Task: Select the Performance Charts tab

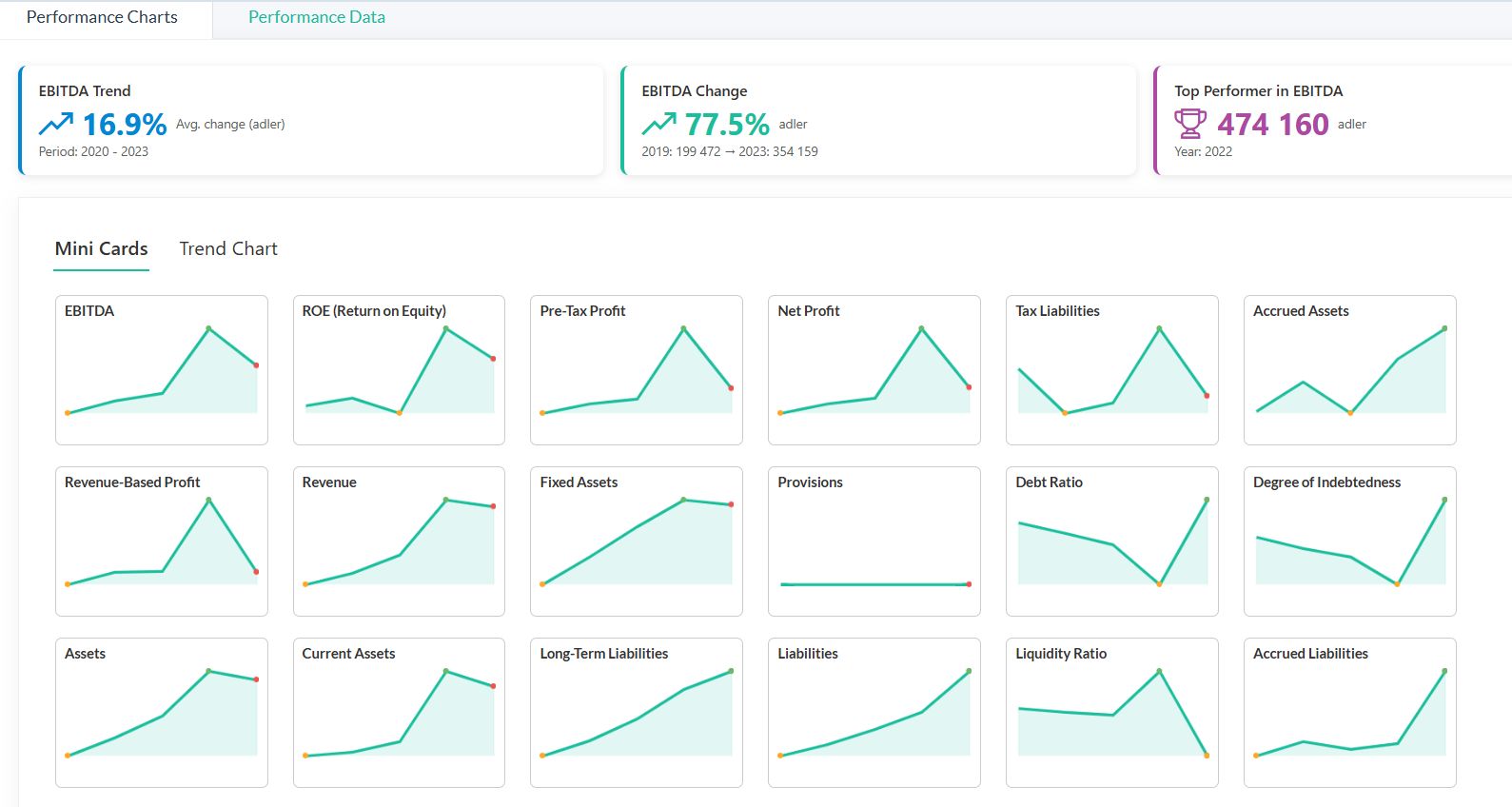Action: tap(102, 18)
